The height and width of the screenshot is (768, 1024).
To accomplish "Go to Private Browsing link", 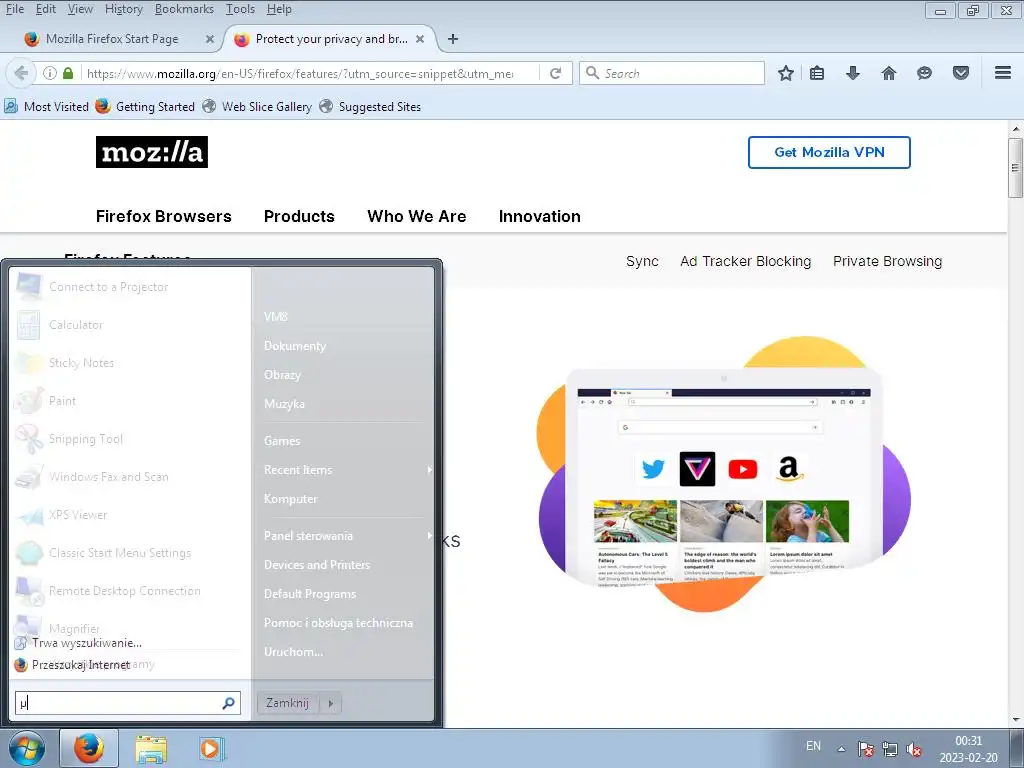I will pyautogui.click(x=888, y=261).
